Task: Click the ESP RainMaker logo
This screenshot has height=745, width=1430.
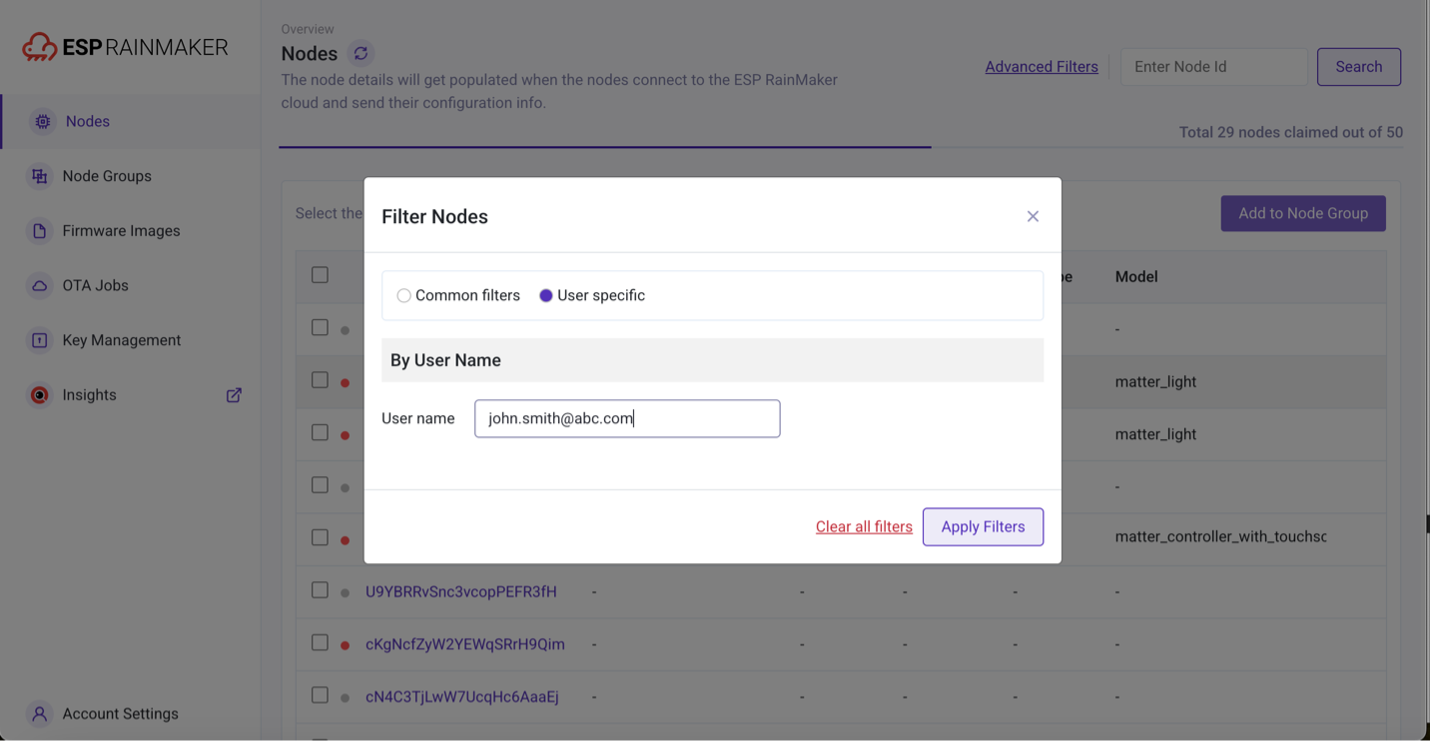Action: (125, 47)
